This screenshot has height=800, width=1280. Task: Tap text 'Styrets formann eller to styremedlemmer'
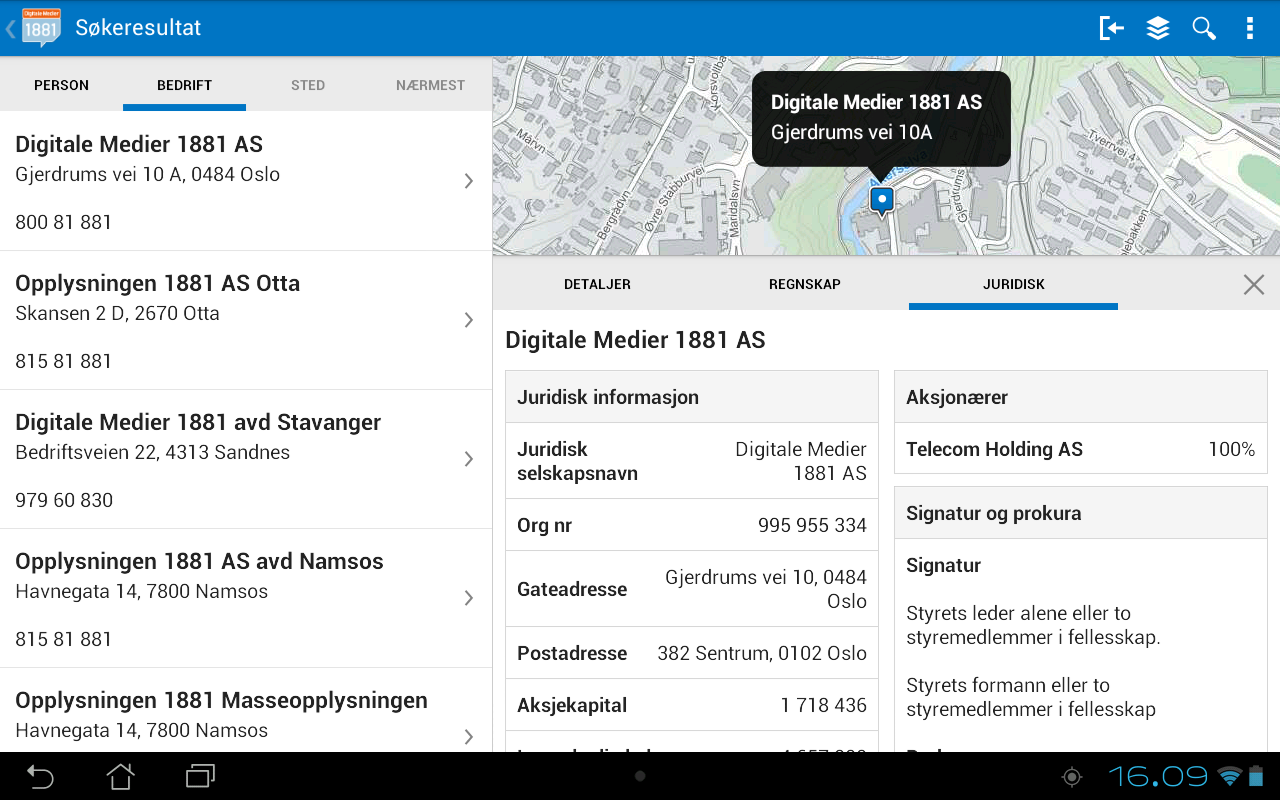[1031, 697]
